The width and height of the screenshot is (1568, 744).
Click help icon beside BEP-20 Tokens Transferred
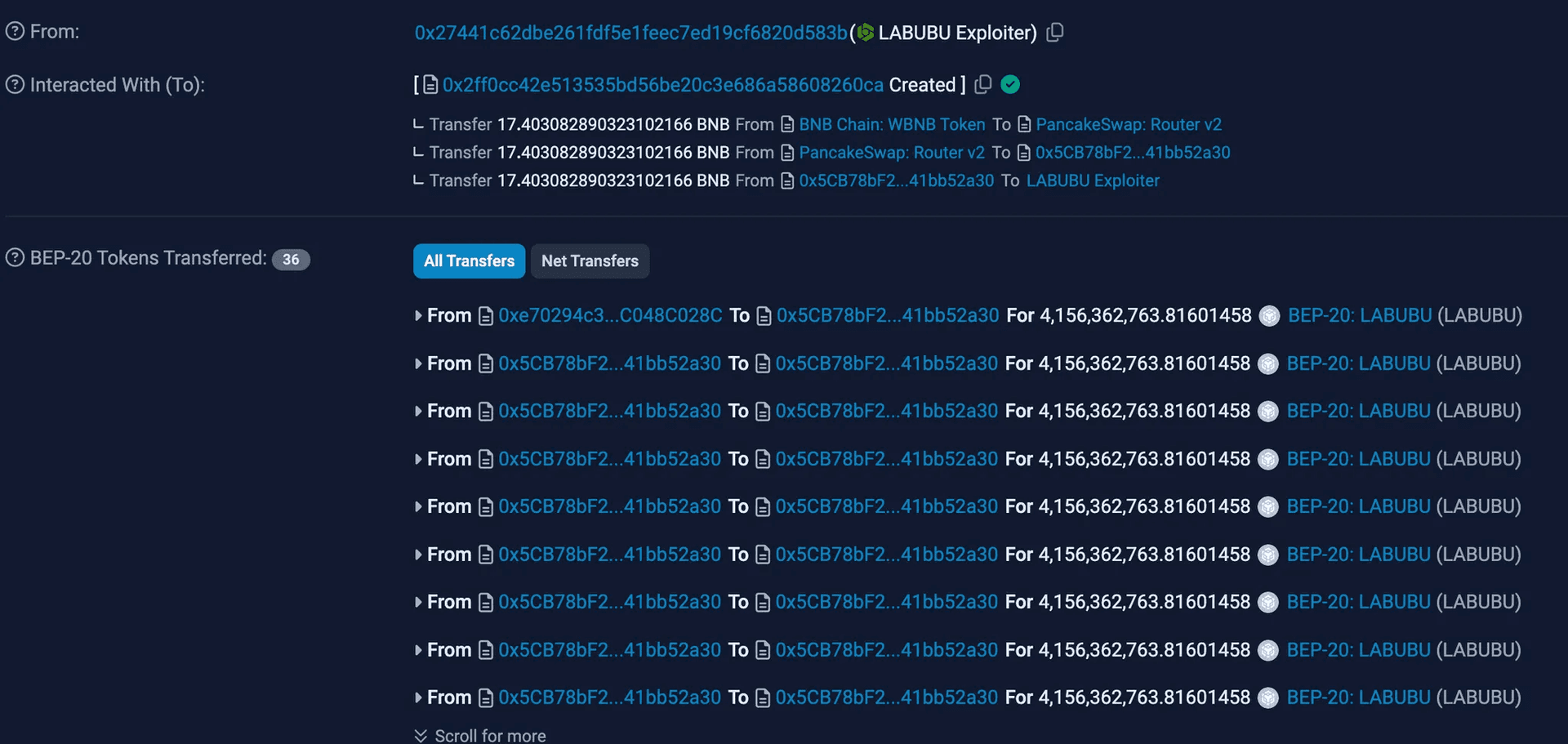(x=15, y=258)
